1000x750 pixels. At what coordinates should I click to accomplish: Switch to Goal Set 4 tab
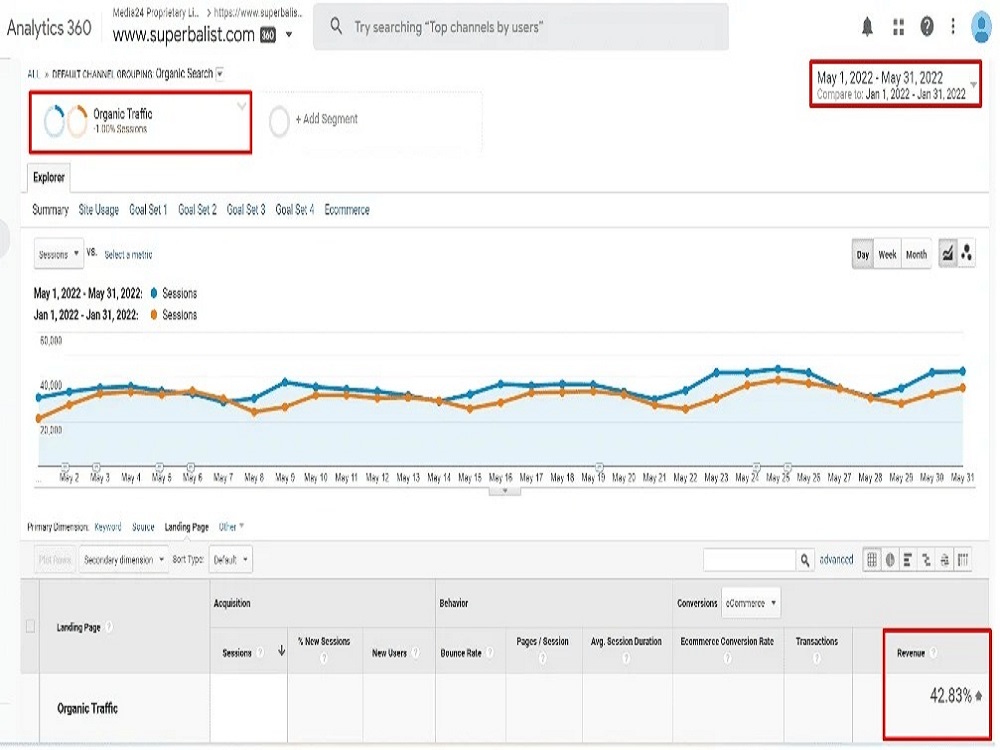(x=295, y=210)
